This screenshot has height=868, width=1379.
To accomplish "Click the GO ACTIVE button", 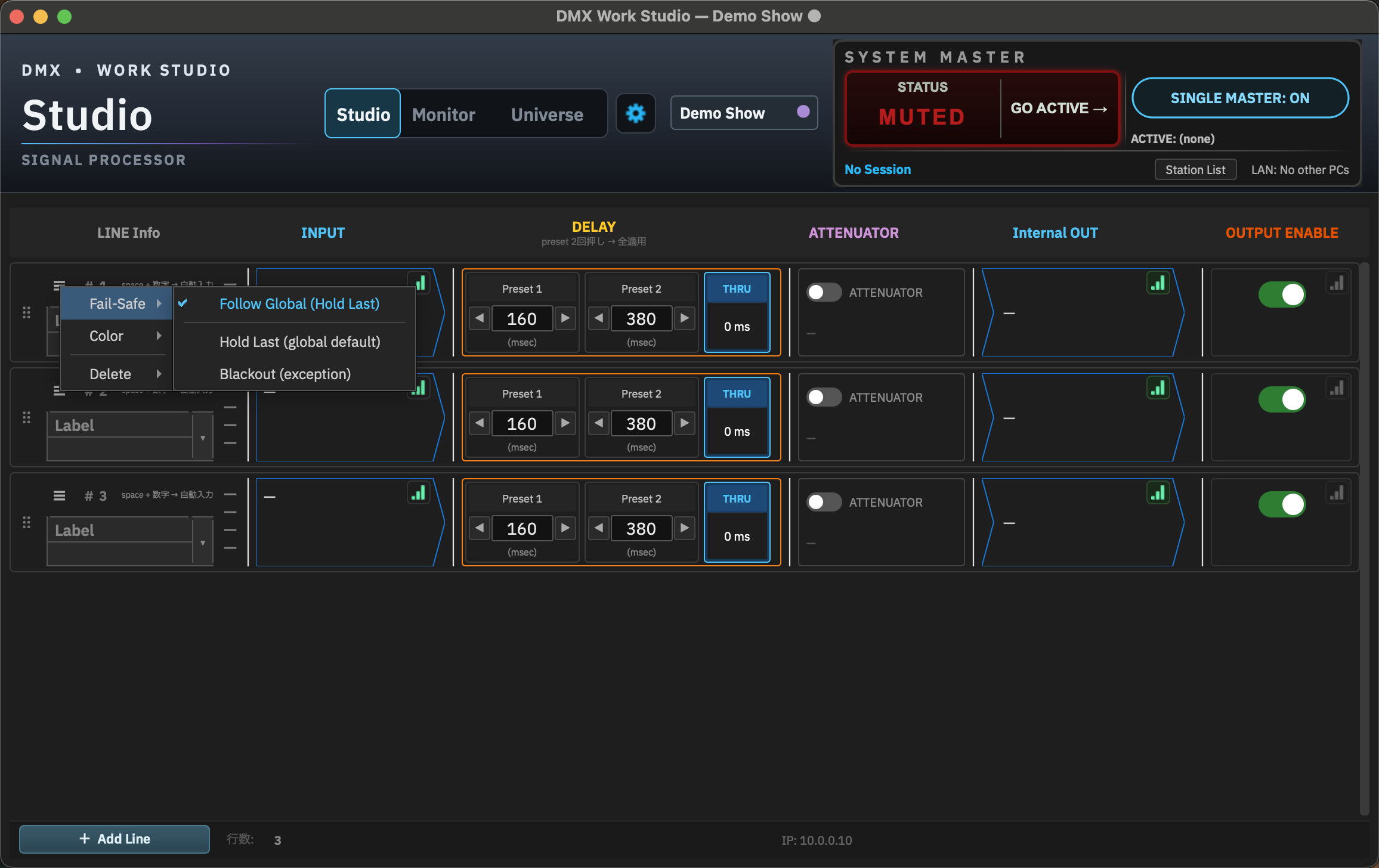I will pyautogui.click(x=1058, y=108).
